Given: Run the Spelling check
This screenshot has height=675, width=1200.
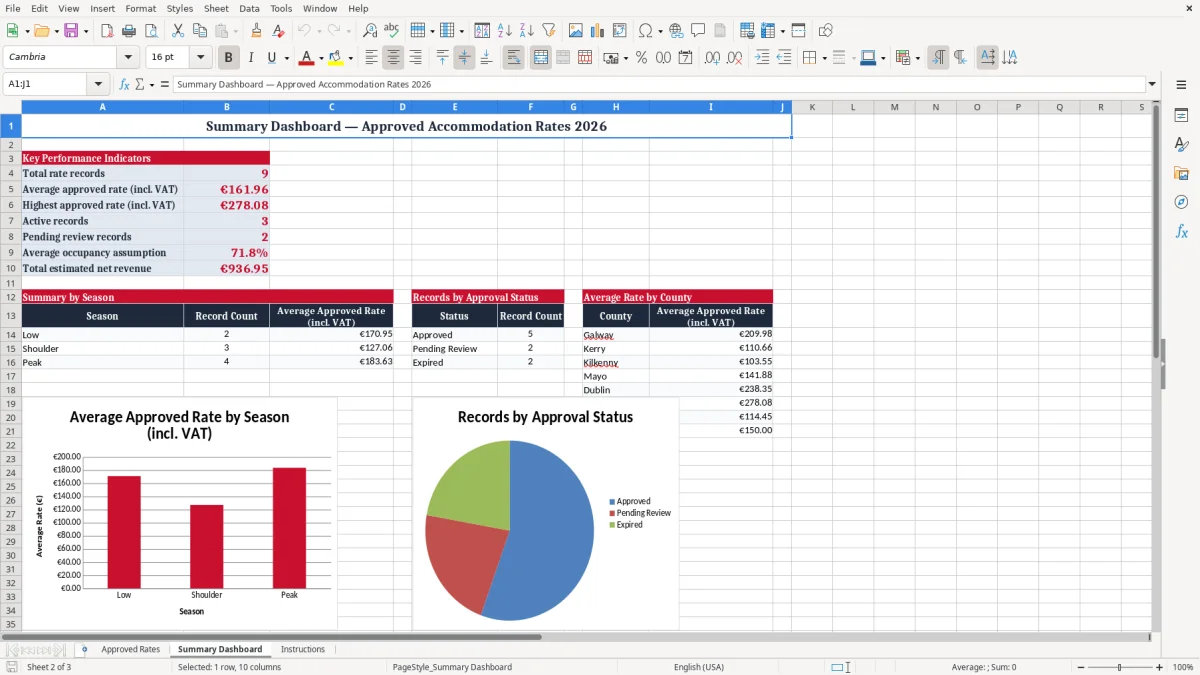Looking at the screenshot, I should (x=391, y=31).
